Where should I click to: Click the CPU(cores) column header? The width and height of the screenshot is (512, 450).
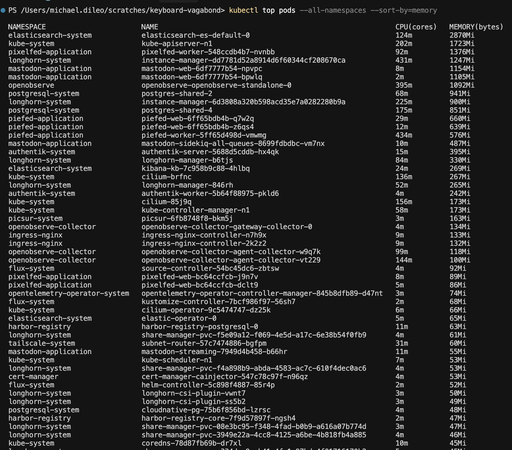416,27
